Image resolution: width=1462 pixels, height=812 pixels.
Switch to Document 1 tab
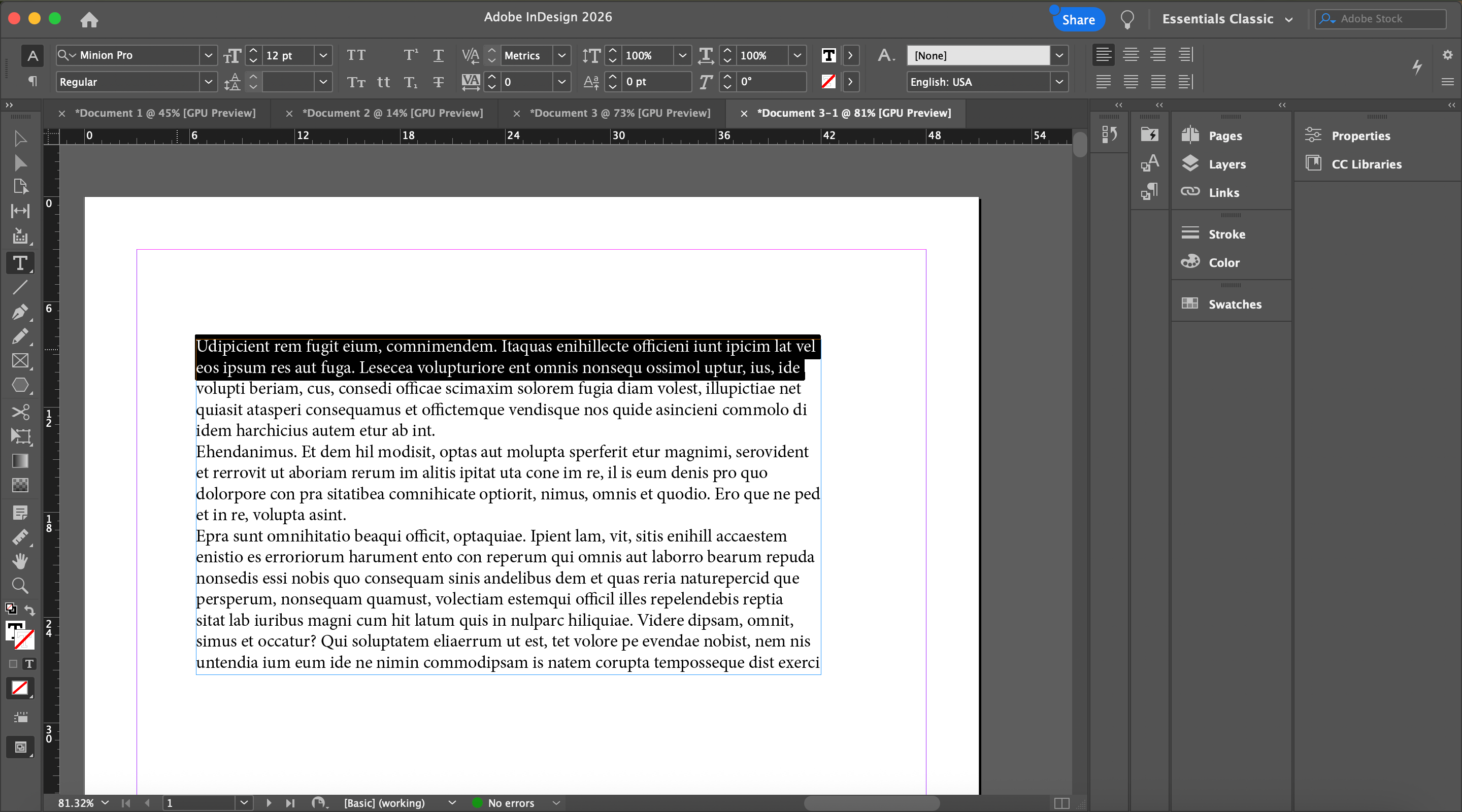pyautogui.click(x=165, y=113)
